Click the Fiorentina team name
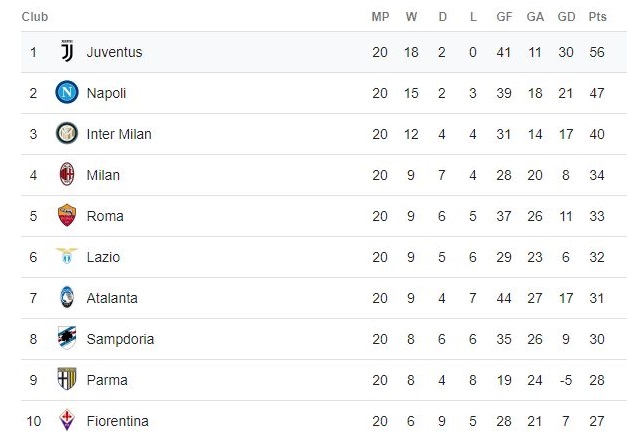The height and width of the screenshot is (439, 627). click(116, 421)
